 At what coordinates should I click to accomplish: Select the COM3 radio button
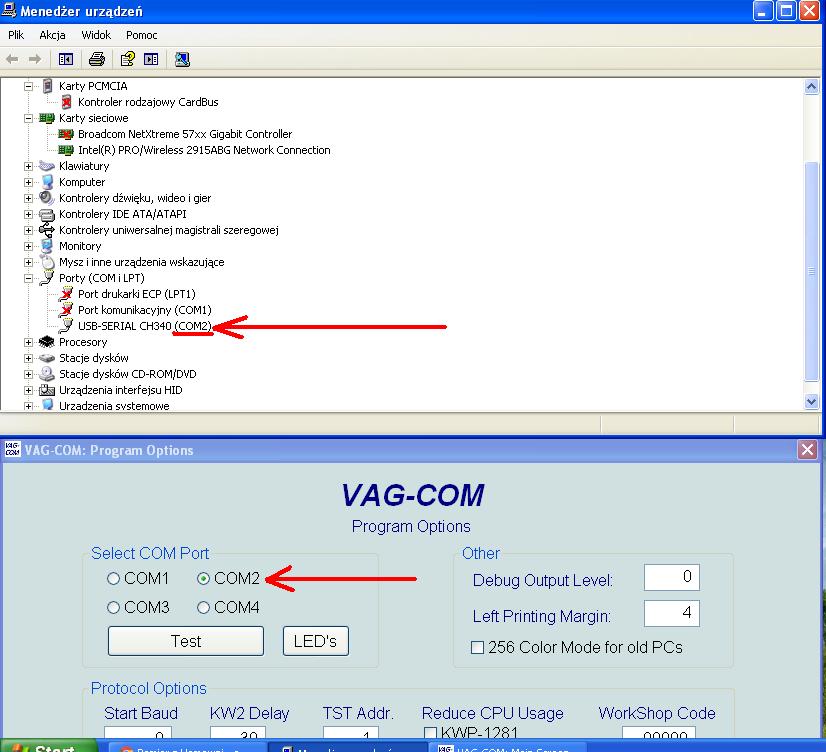pyautogui.click(x=113, y=608)
